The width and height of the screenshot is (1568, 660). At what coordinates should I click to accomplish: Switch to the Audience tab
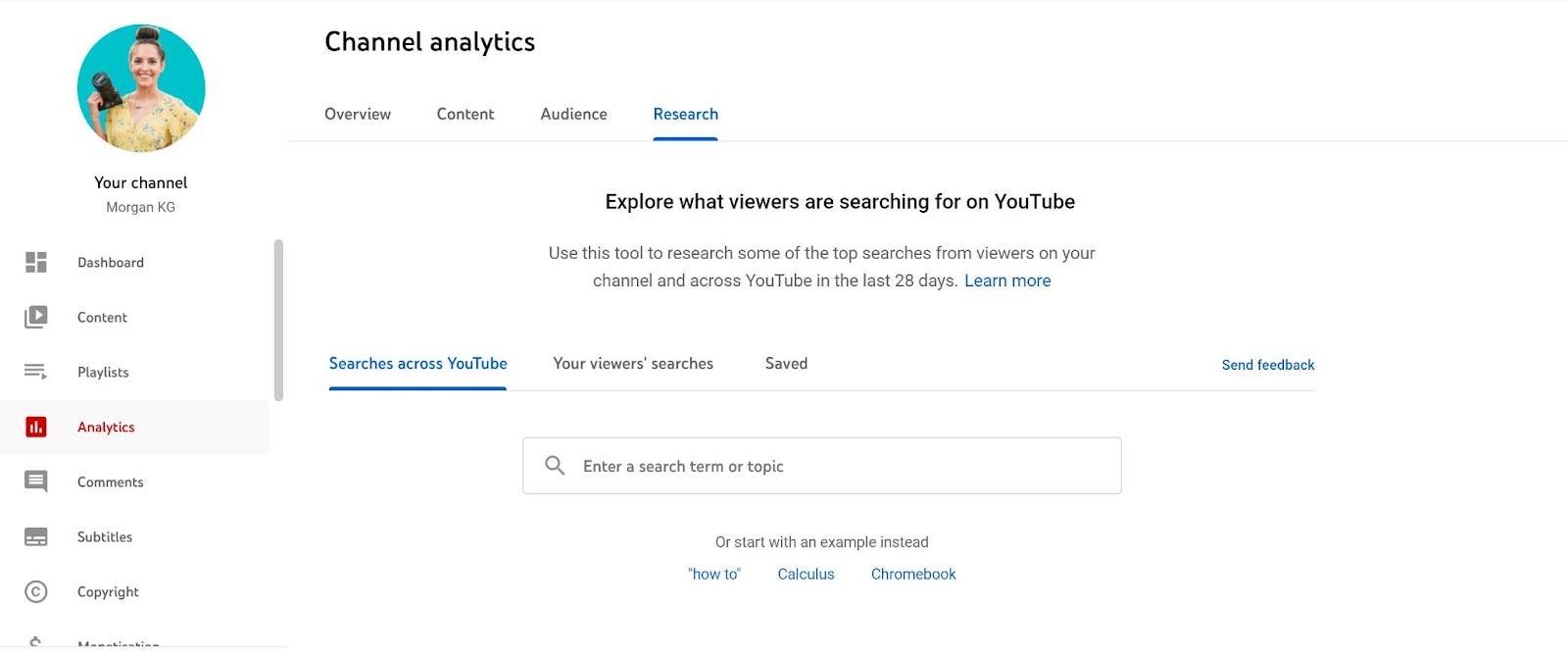[x=573, y=114]
